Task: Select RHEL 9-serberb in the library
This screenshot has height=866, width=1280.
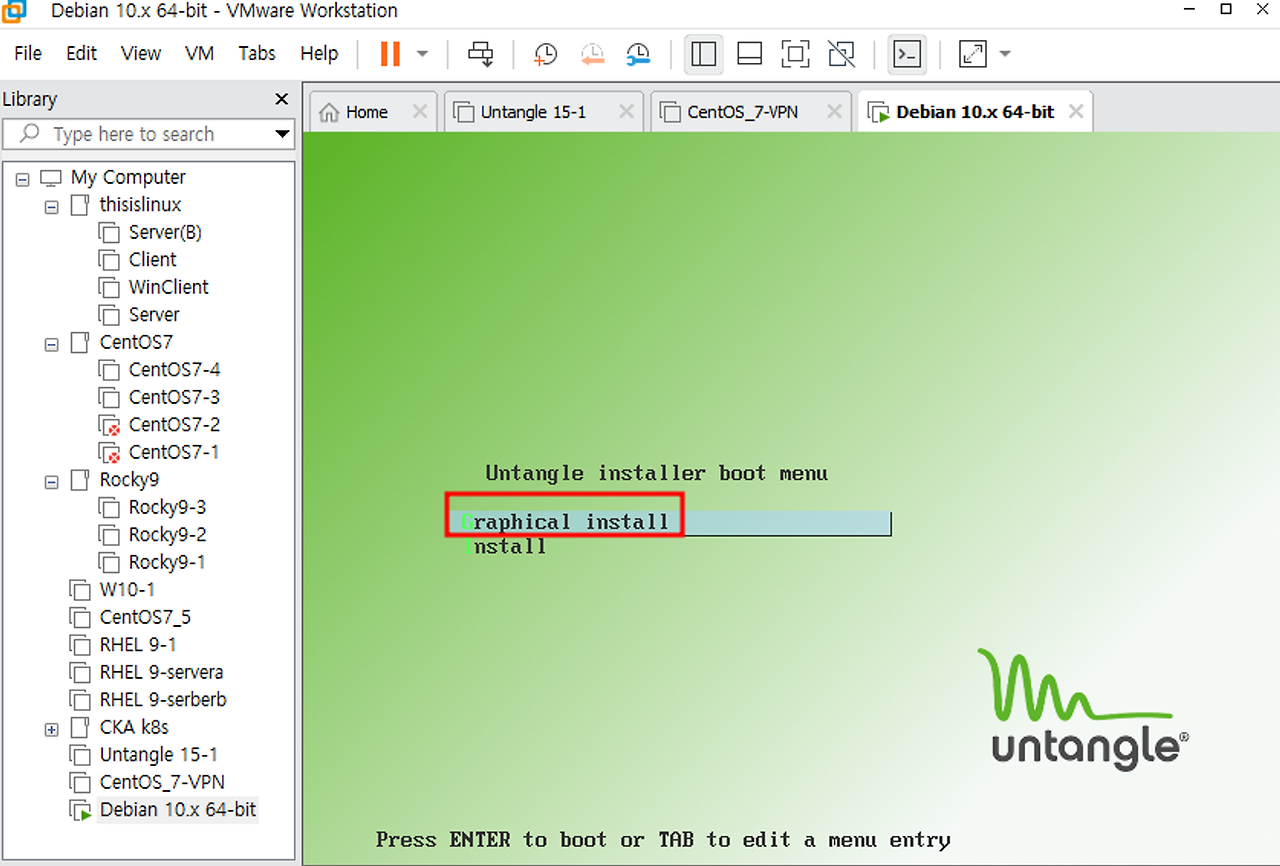Action: tap(163, 699)
